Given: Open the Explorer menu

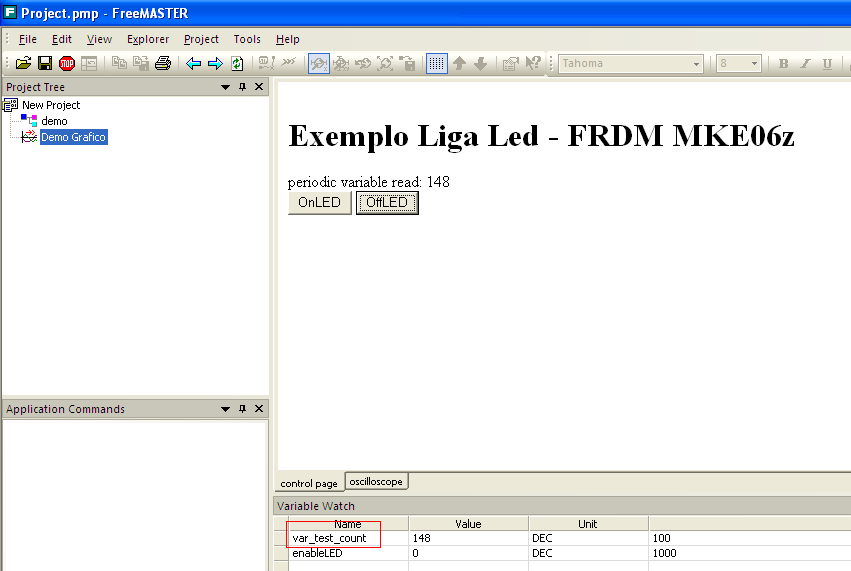Looking at the screenshot, I should [148, 39].
